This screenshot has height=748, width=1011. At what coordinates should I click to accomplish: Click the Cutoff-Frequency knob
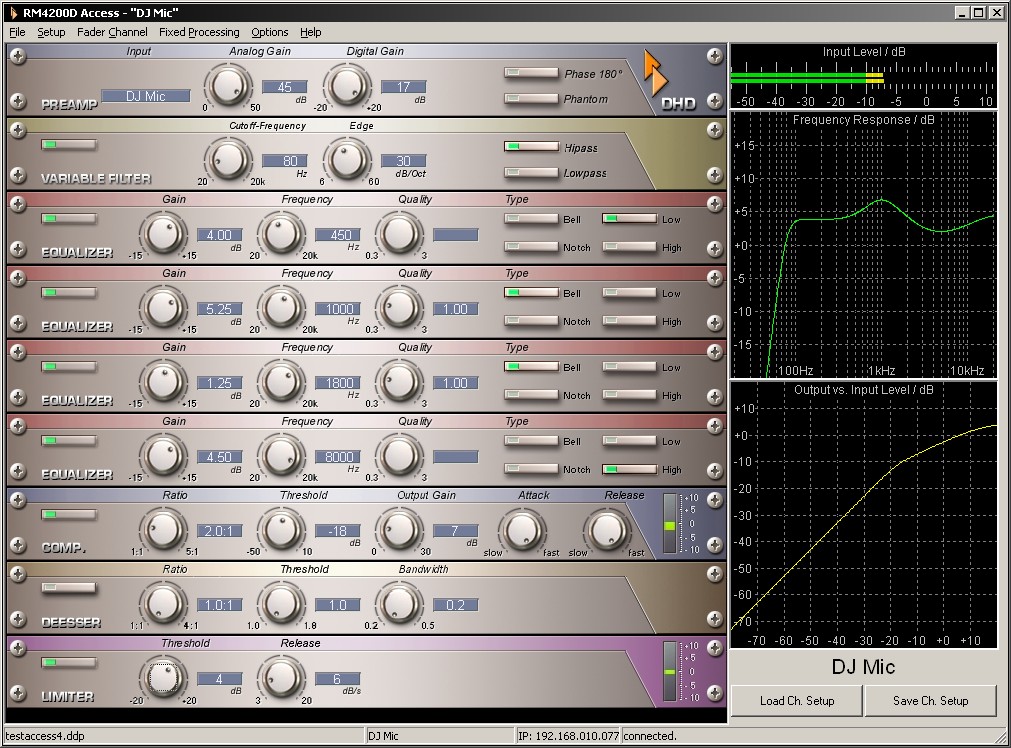click(228, 160)
